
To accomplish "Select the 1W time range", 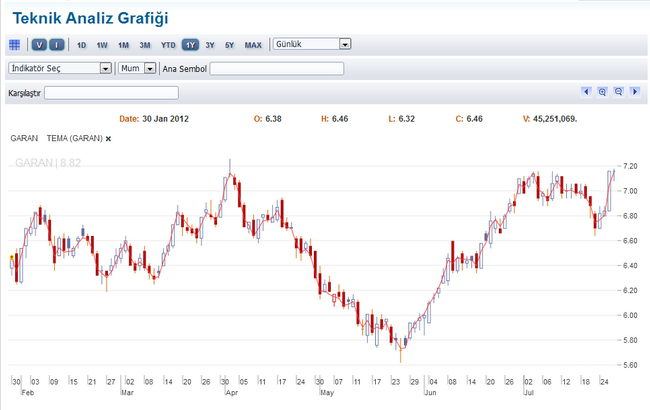I will (102, 45).
